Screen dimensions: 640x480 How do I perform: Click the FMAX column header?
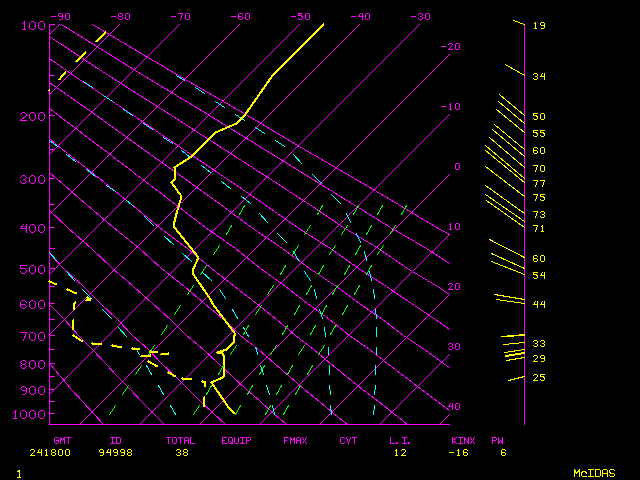tap(295, 440)
